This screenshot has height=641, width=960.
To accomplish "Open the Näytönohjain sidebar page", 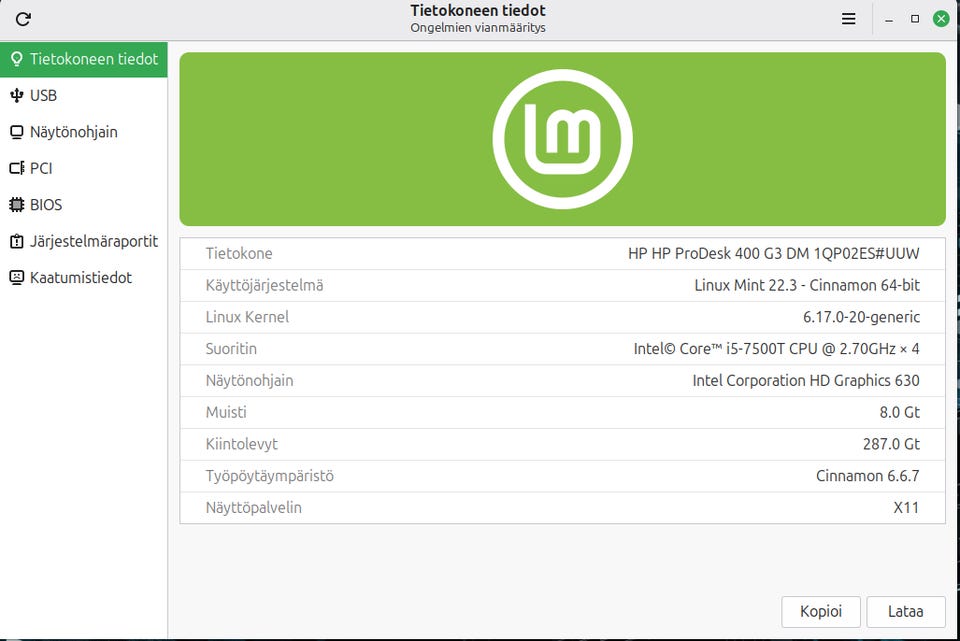I will [84, 132].
